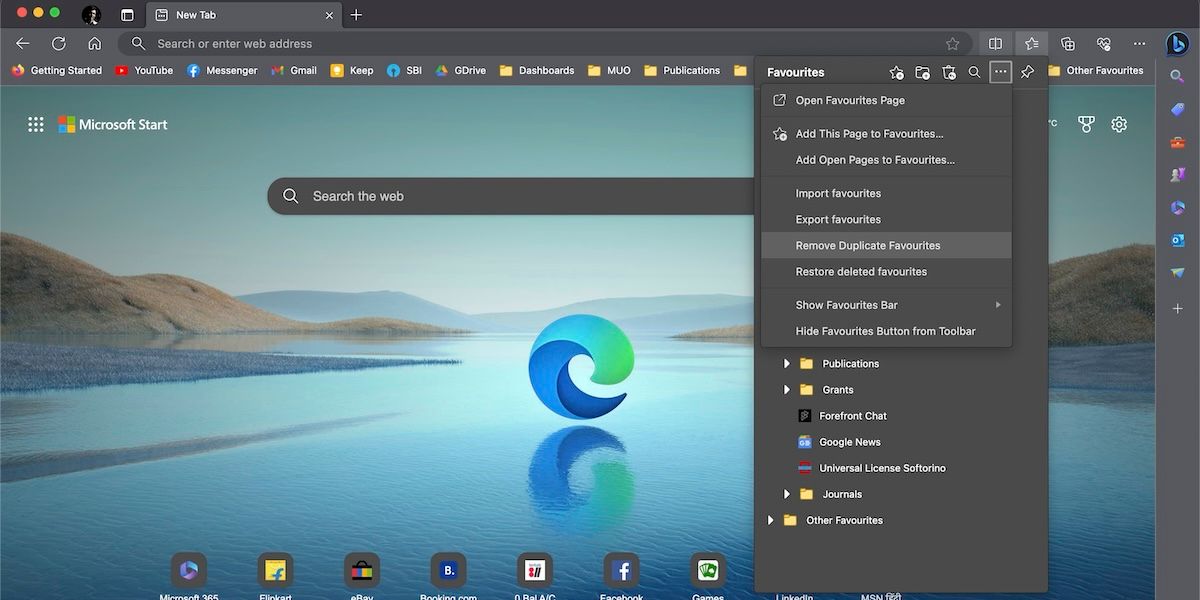Pin the Favourites panel with the pin icon

pyautogui.click(x=1027, y=72)
